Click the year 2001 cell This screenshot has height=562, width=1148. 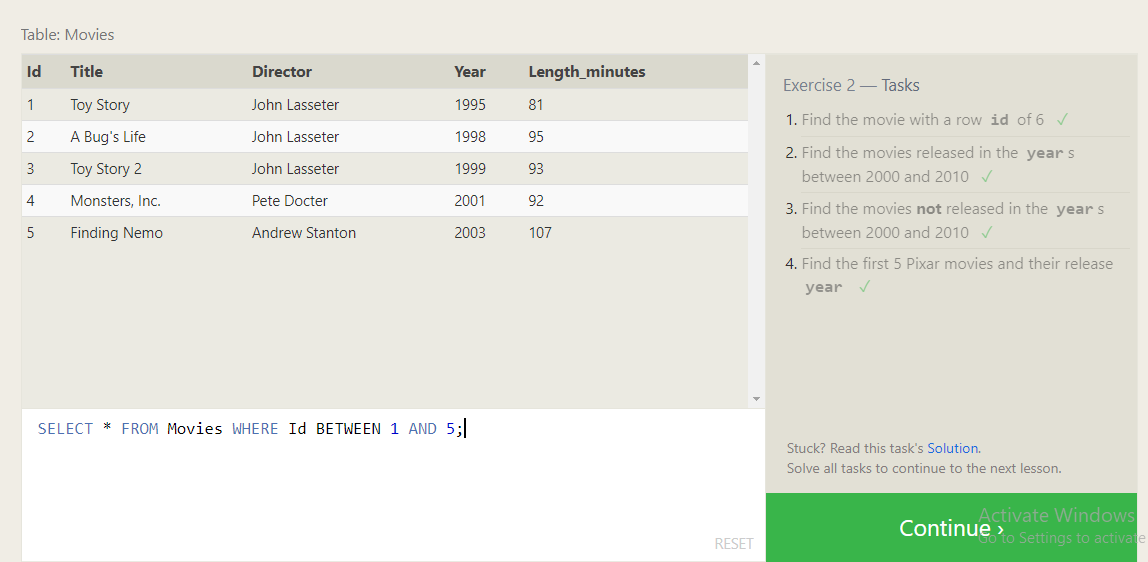point(470,201)
